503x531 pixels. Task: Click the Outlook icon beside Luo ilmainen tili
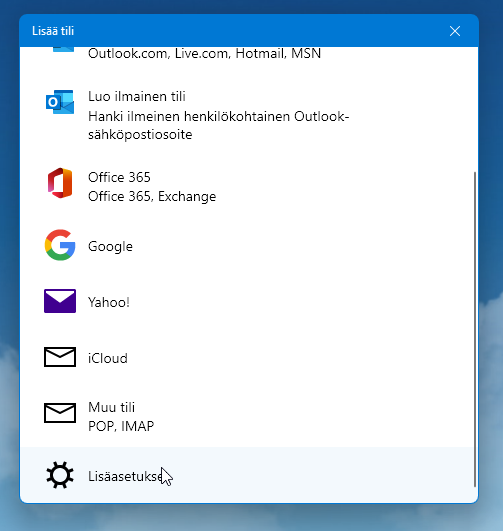tap(60, 102)
